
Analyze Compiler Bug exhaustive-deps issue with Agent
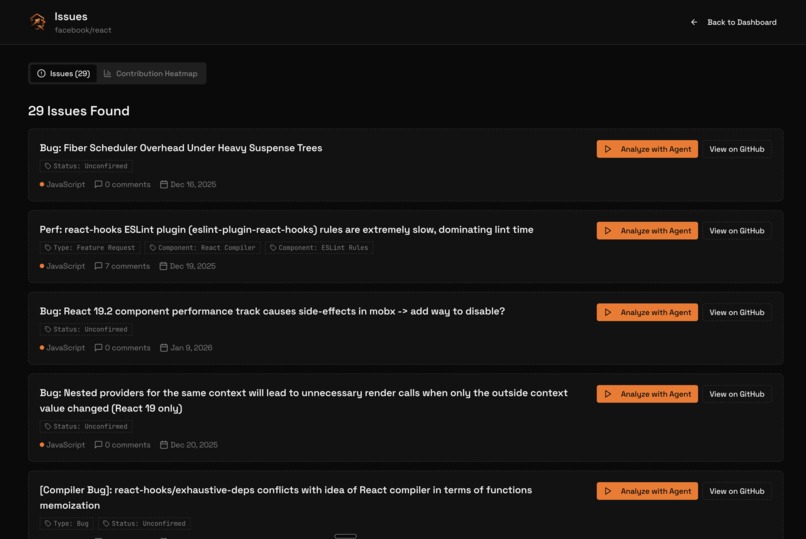tap(647, 491)
